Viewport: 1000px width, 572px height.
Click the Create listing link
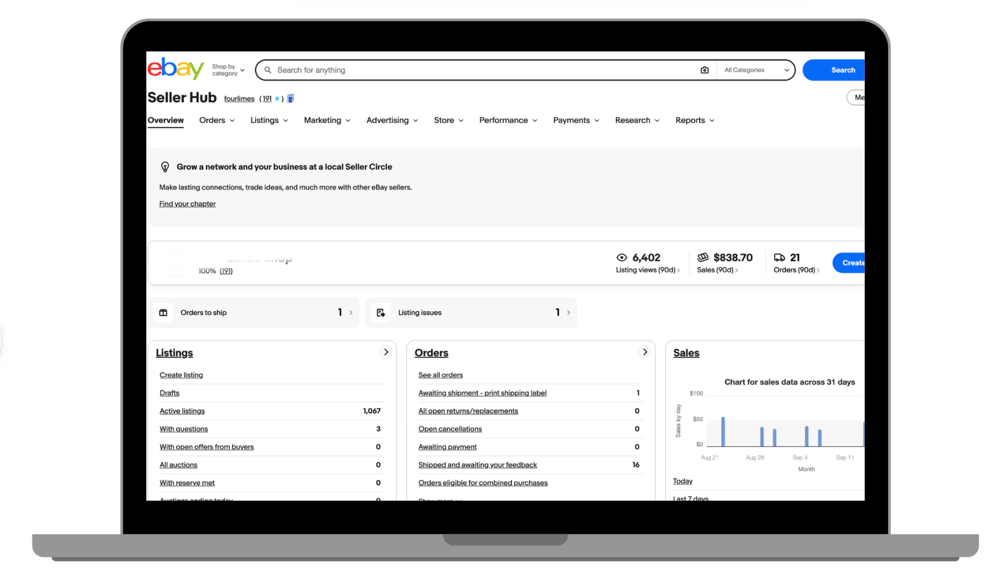181,375
